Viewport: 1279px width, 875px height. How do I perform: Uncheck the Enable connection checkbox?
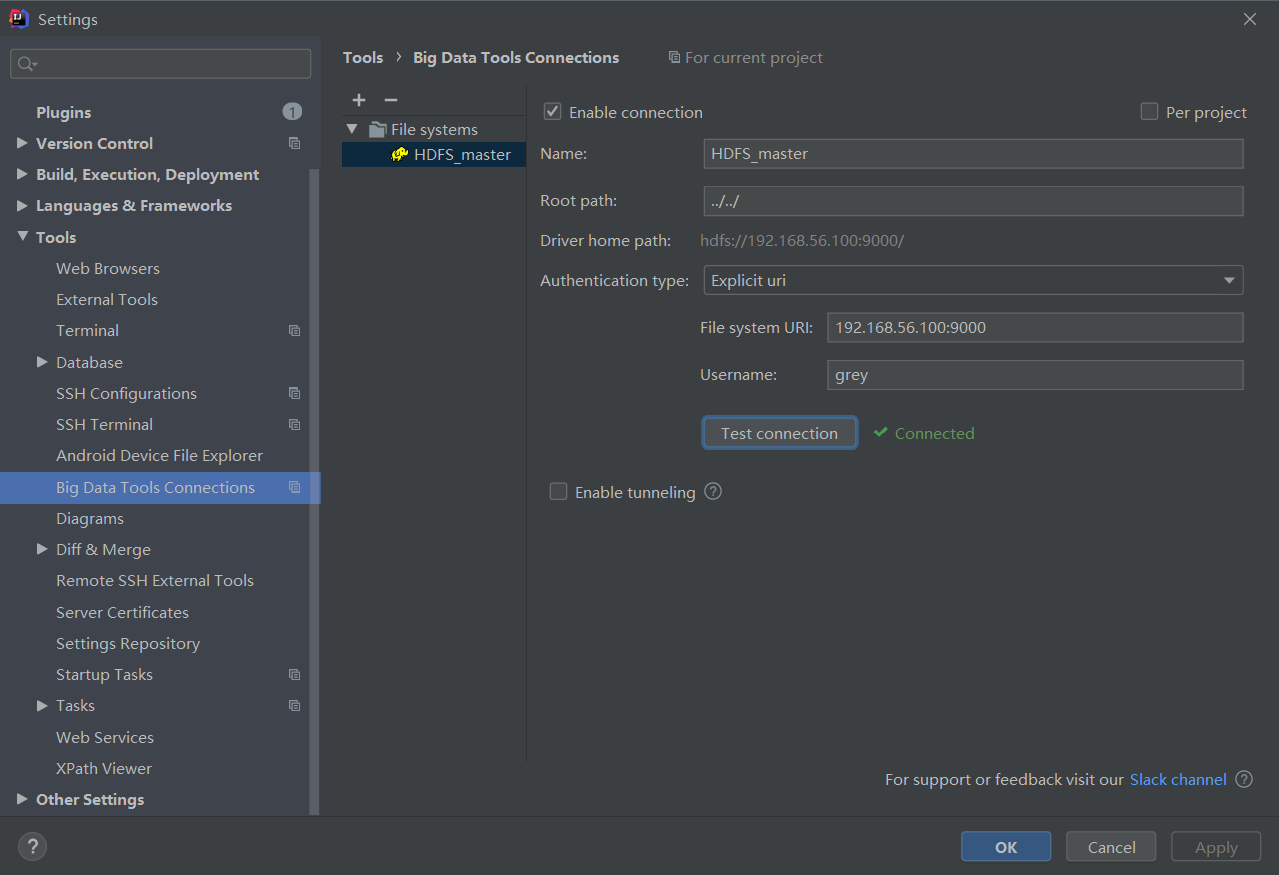(x=552, y=112)
